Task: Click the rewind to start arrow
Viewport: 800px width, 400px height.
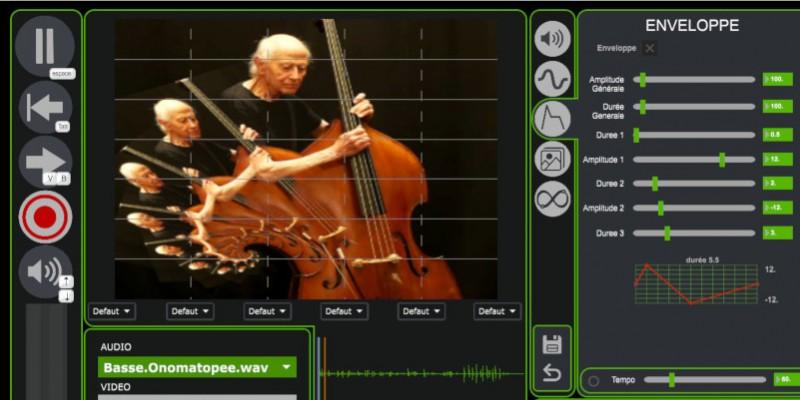Action: pyautogui.click(x=45, y=106)
